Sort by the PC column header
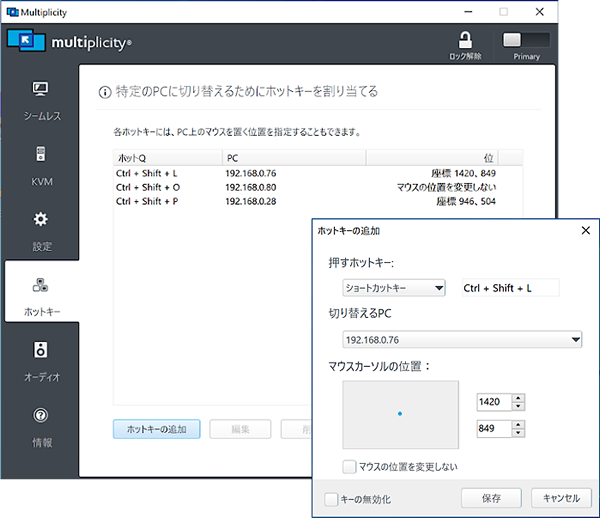 [294, 158]
